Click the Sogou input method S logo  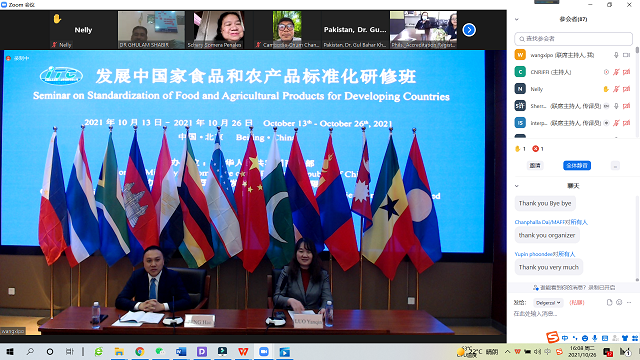[x=553, y=337]
